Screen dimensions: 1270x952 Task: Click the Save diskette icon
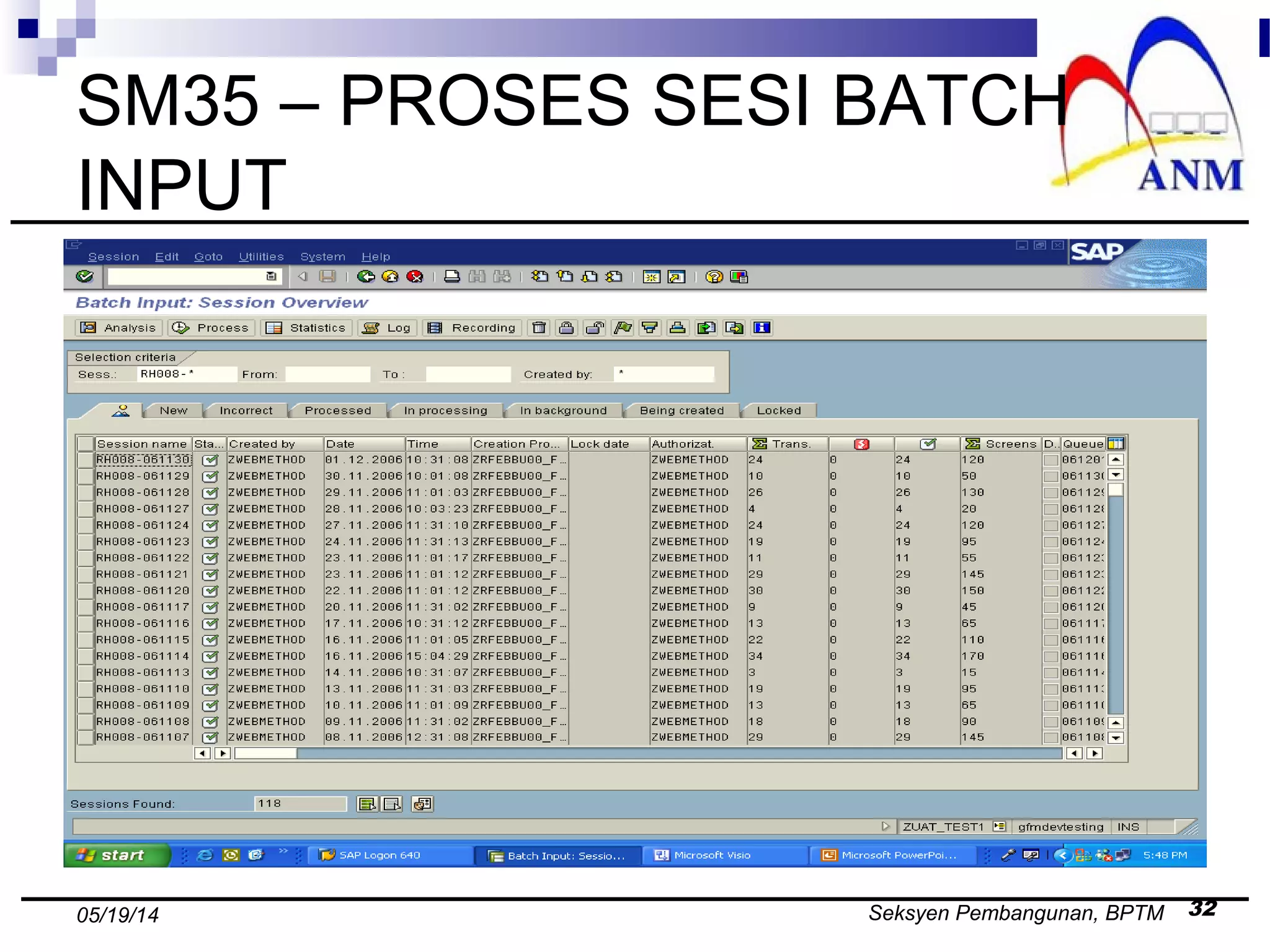click(327, 276)
